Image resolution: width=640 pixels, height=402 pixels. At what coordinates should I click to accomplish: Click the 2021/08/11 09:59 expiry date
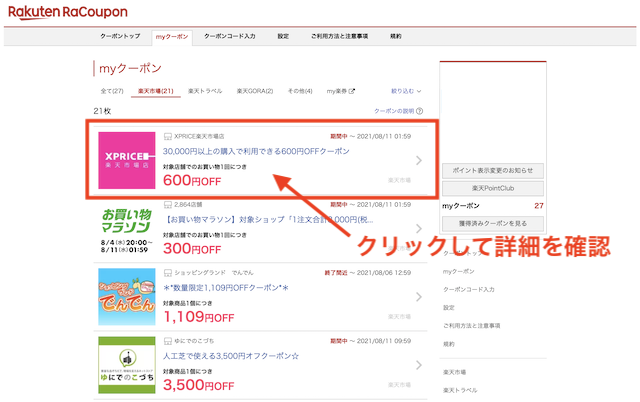384,341
